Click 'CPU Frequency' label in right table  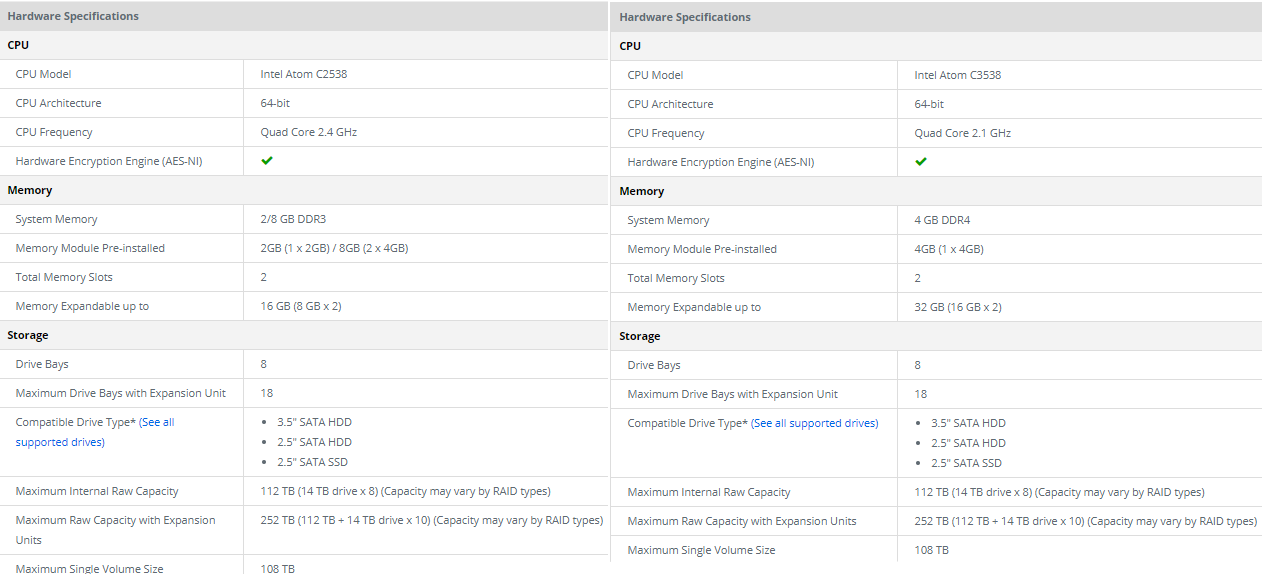(666, 133)
